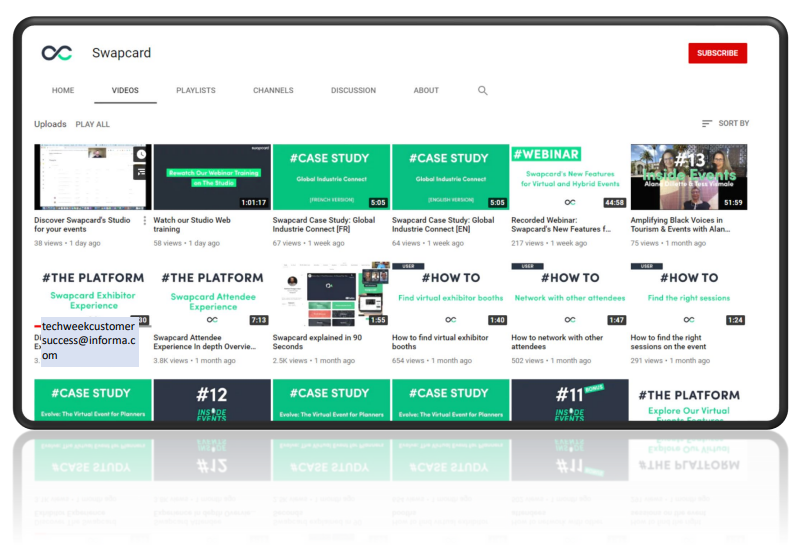797x555 pixels.
Task: Open How To find the right sessions thumbnail
Action: pyautogui.click(x=689, y=294)
